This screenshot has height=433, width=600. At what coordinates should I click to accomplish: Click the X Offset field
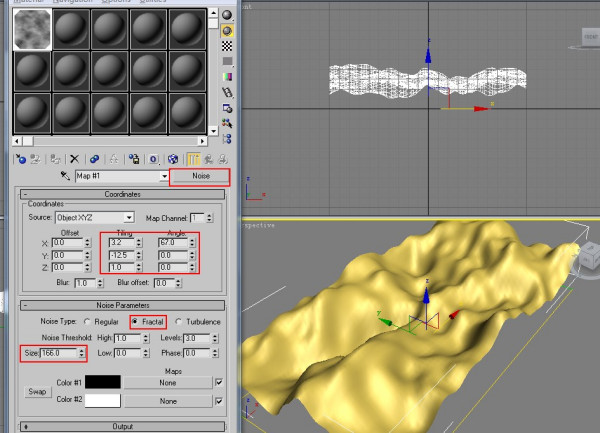[67, 243]
